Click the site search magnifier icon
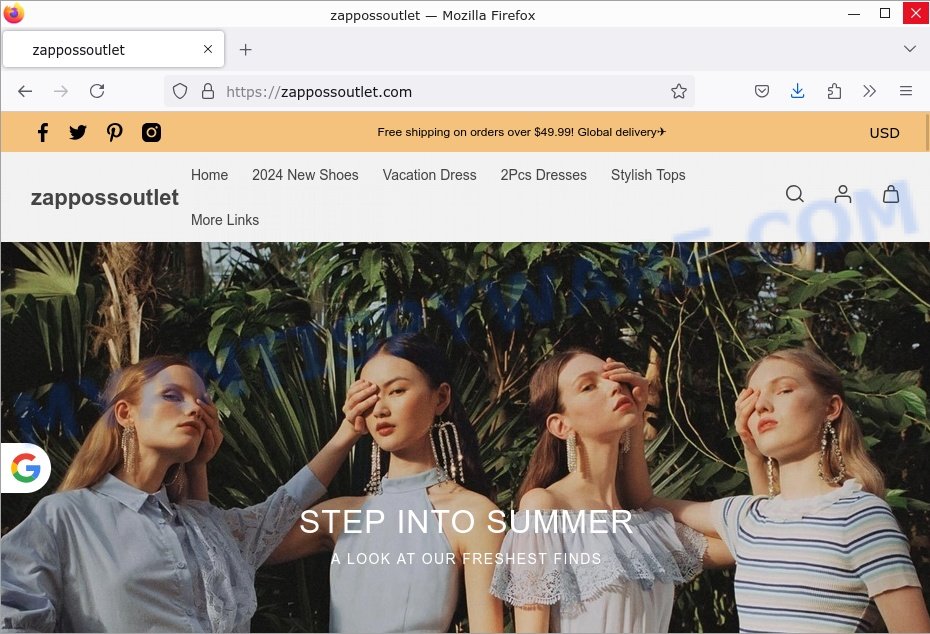This screenshot has width=930, height=634. tap(795, 194)
